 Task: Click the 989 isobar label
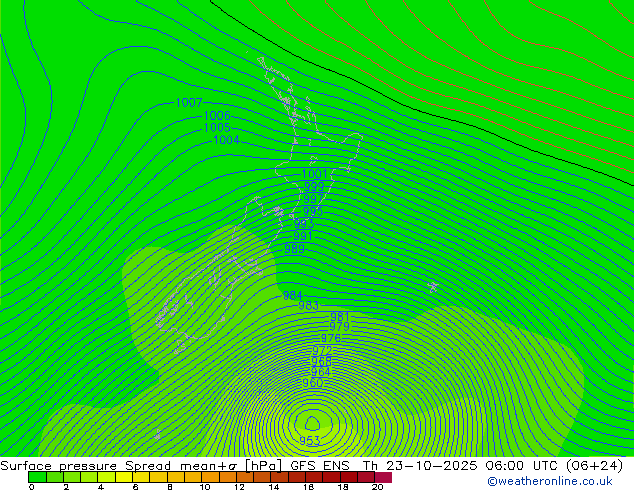294,248
